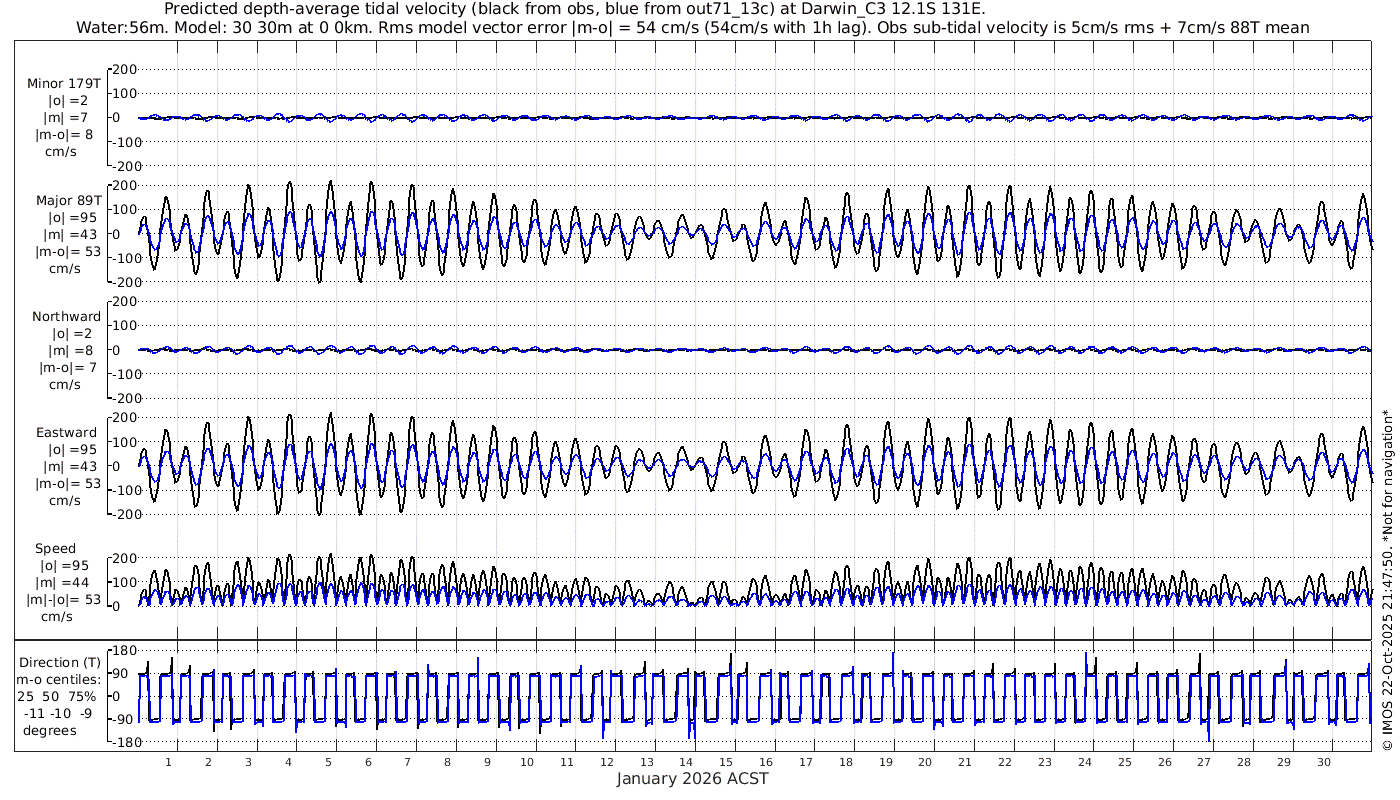The width and height of the screenshot is (1400, 800).
Task: Pick day 30 on the time axis
Action: point(1324,762)
